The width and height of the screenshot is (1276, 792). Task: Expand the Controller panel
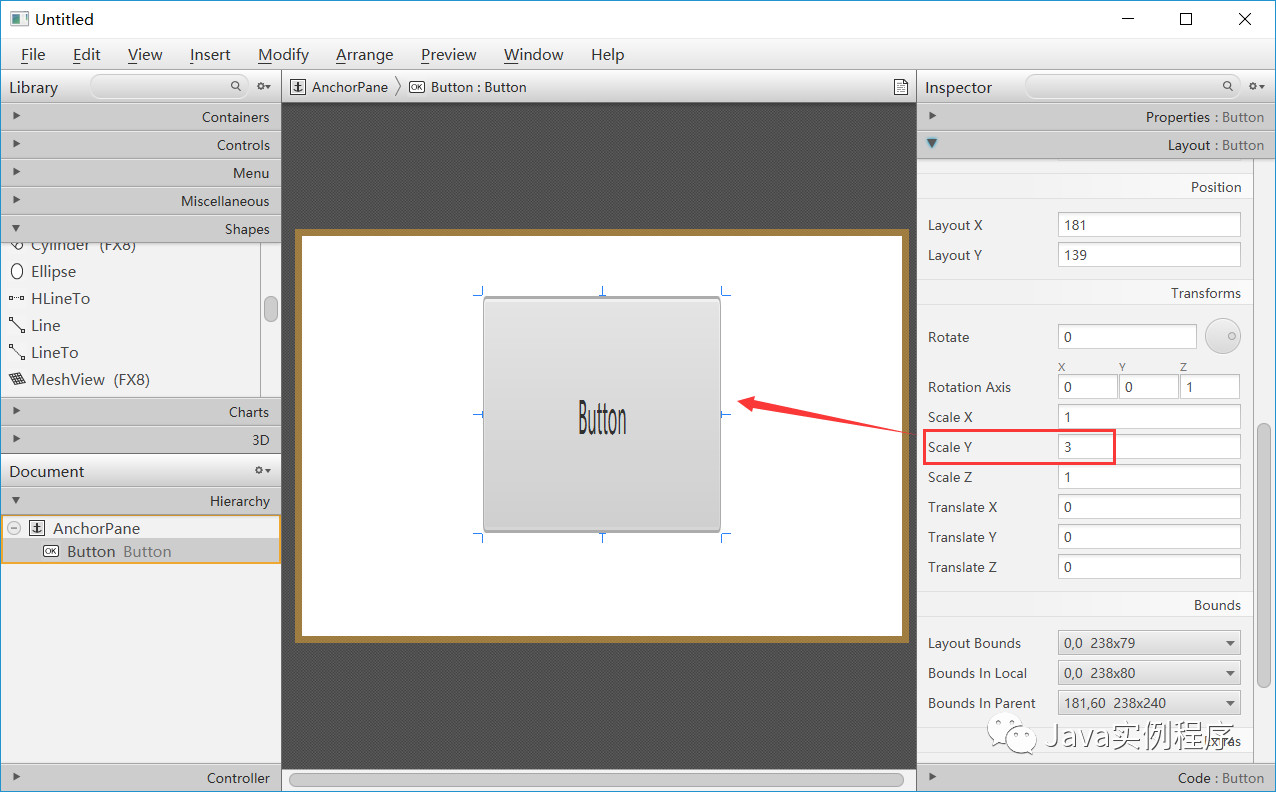[16, 777]
